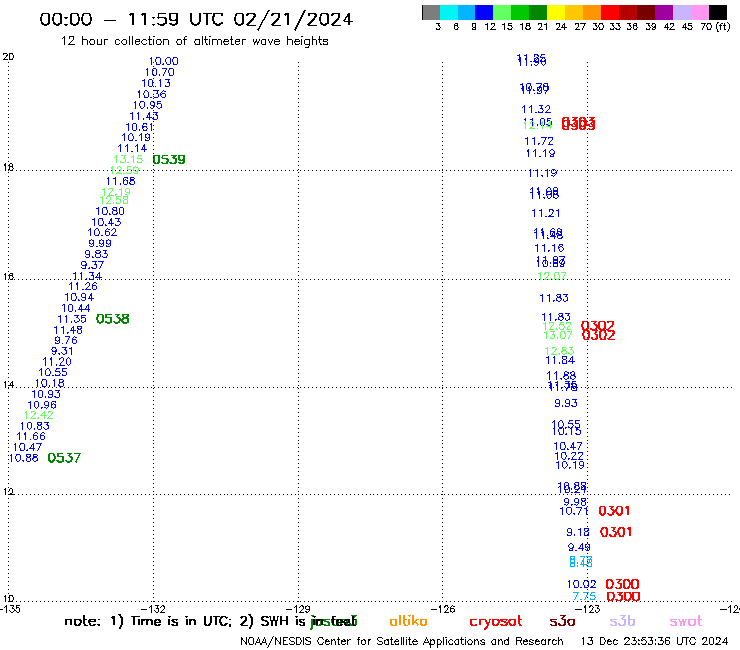The image size is (740, 650).
Task: Click the cyan legend color swatch
Action: click(x=449, y=12)
